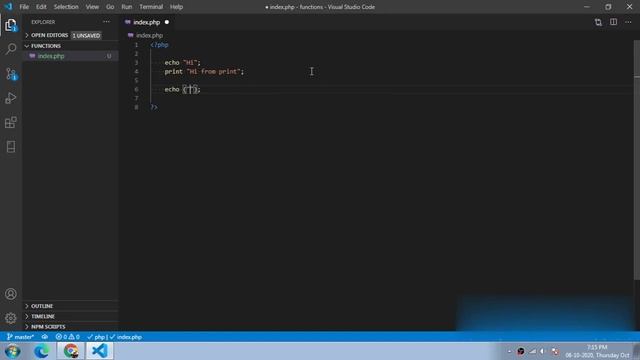Open the Selection menu
Viewport: 640px width, 360px height.
(66, 7)
